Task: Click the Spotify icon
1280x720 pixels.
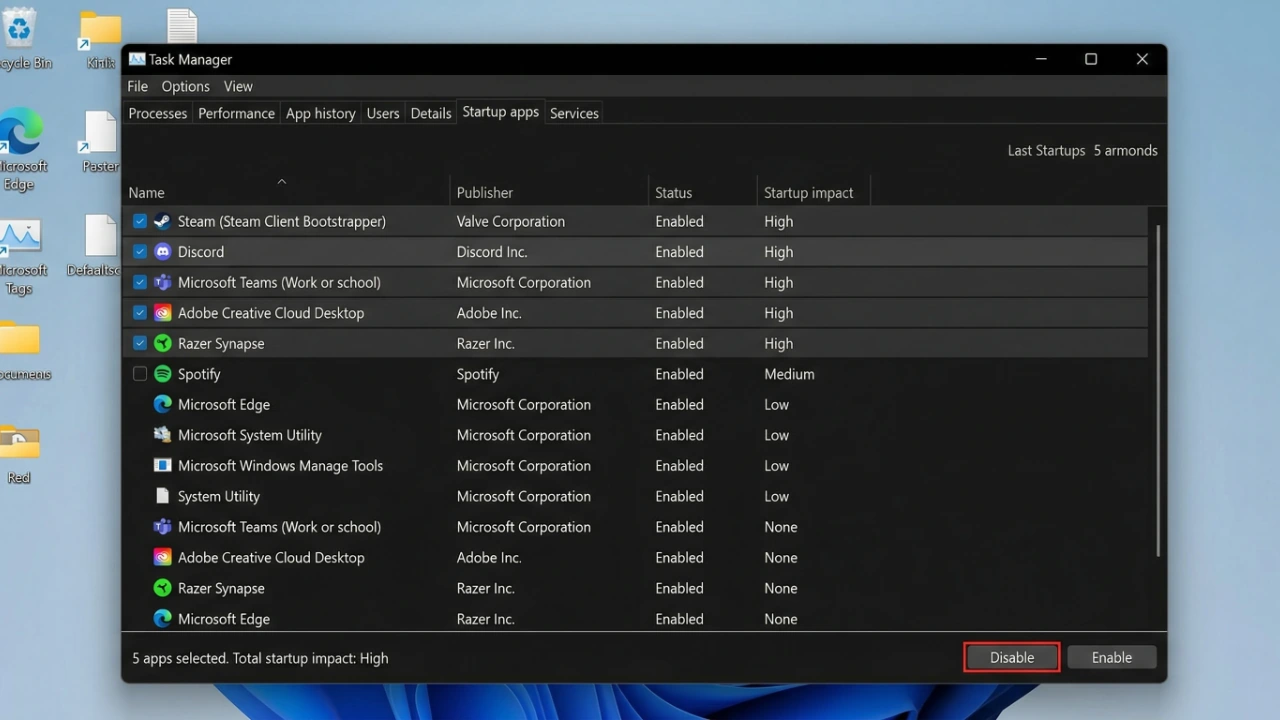Action: pyautogui.click(x=162, y=373)
